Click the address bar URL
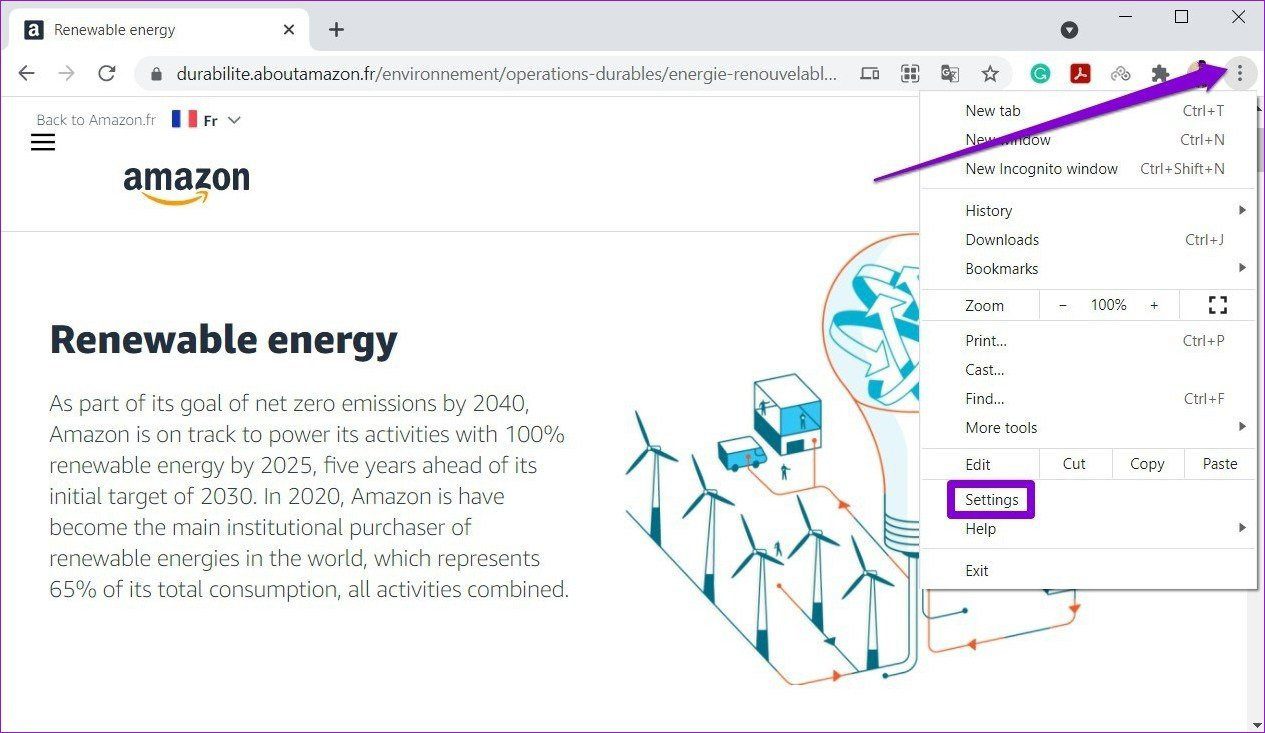Screen dimensions: 1265x733 click(507, 74)
